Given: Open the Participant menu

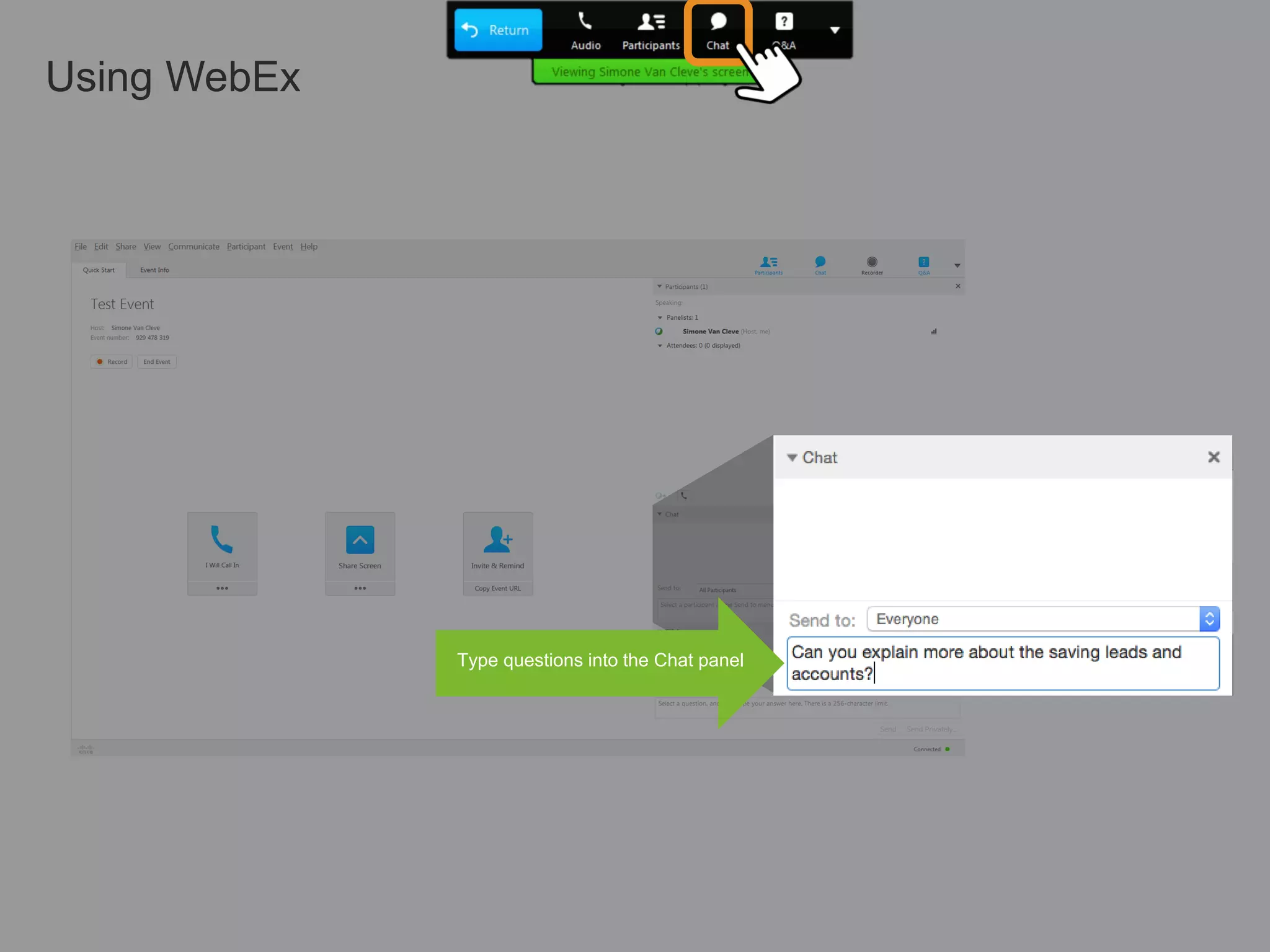Looking at the screenshot, I should (246, 247).
